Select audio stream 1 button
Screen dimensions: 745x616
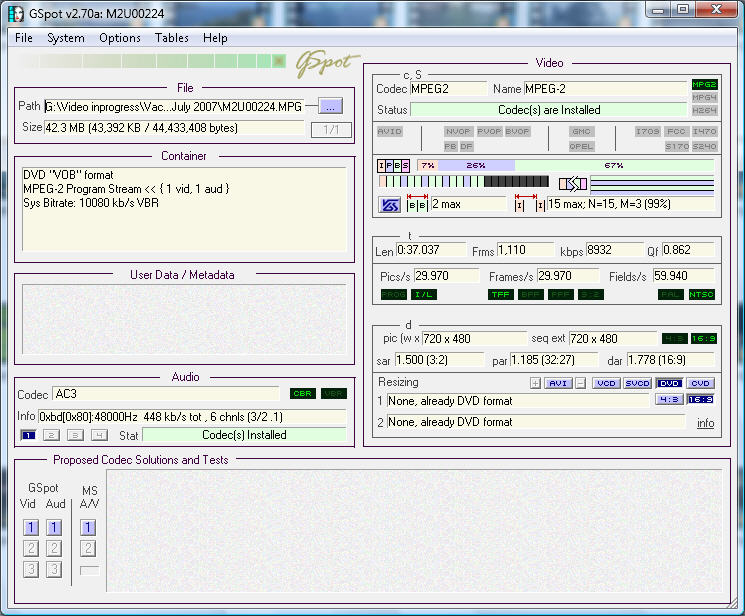tap(29, 435)
